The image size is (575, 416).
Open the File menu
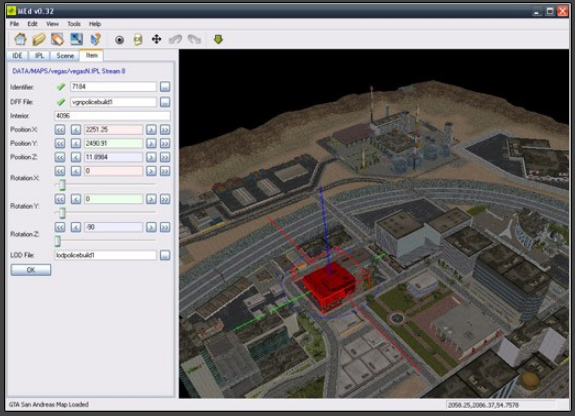pos(14,24)
